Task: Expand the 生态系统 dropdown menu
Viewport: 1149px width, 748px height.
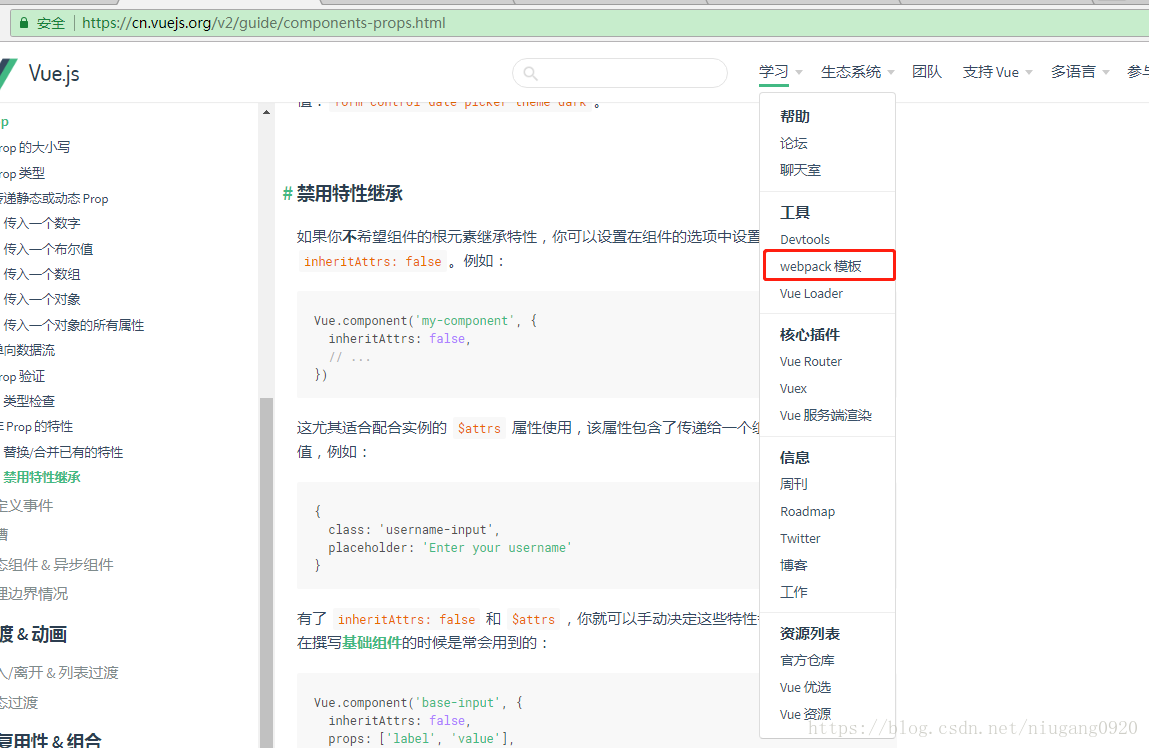Action: pos(857,72)
